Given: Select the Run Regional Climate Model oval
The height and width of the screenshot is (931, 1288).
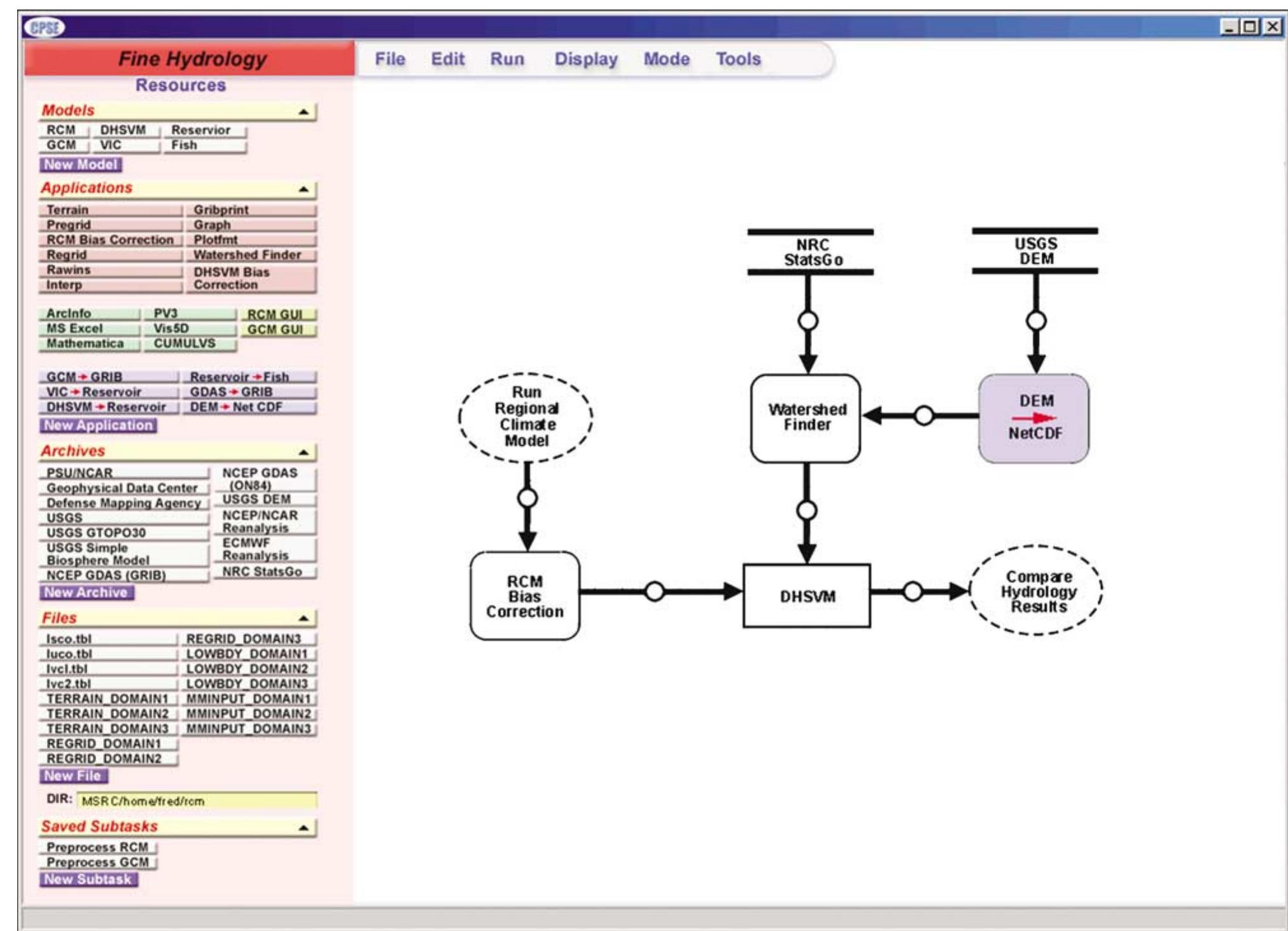Looking at the screenshot, I should click(x=526, y=417).
